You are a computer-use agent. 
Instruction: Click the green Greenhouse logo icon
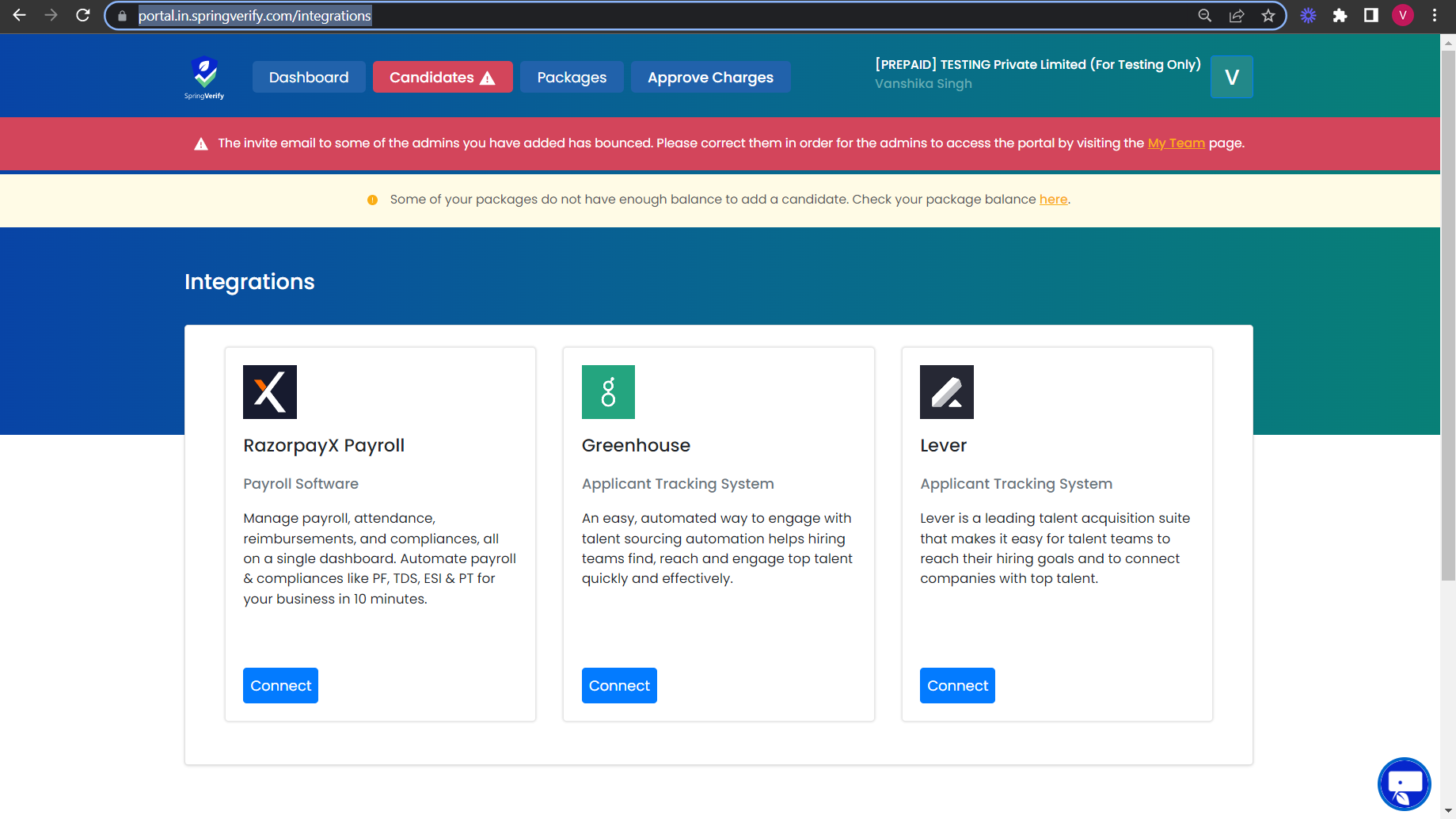(x=608, y=392)
